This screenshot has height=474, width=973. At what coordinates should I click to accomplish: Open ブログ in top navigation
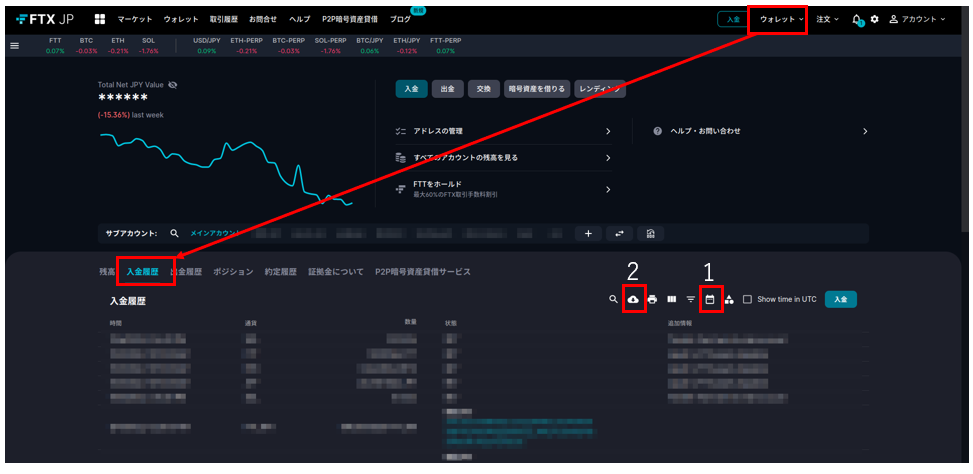(x=400, y=19)
